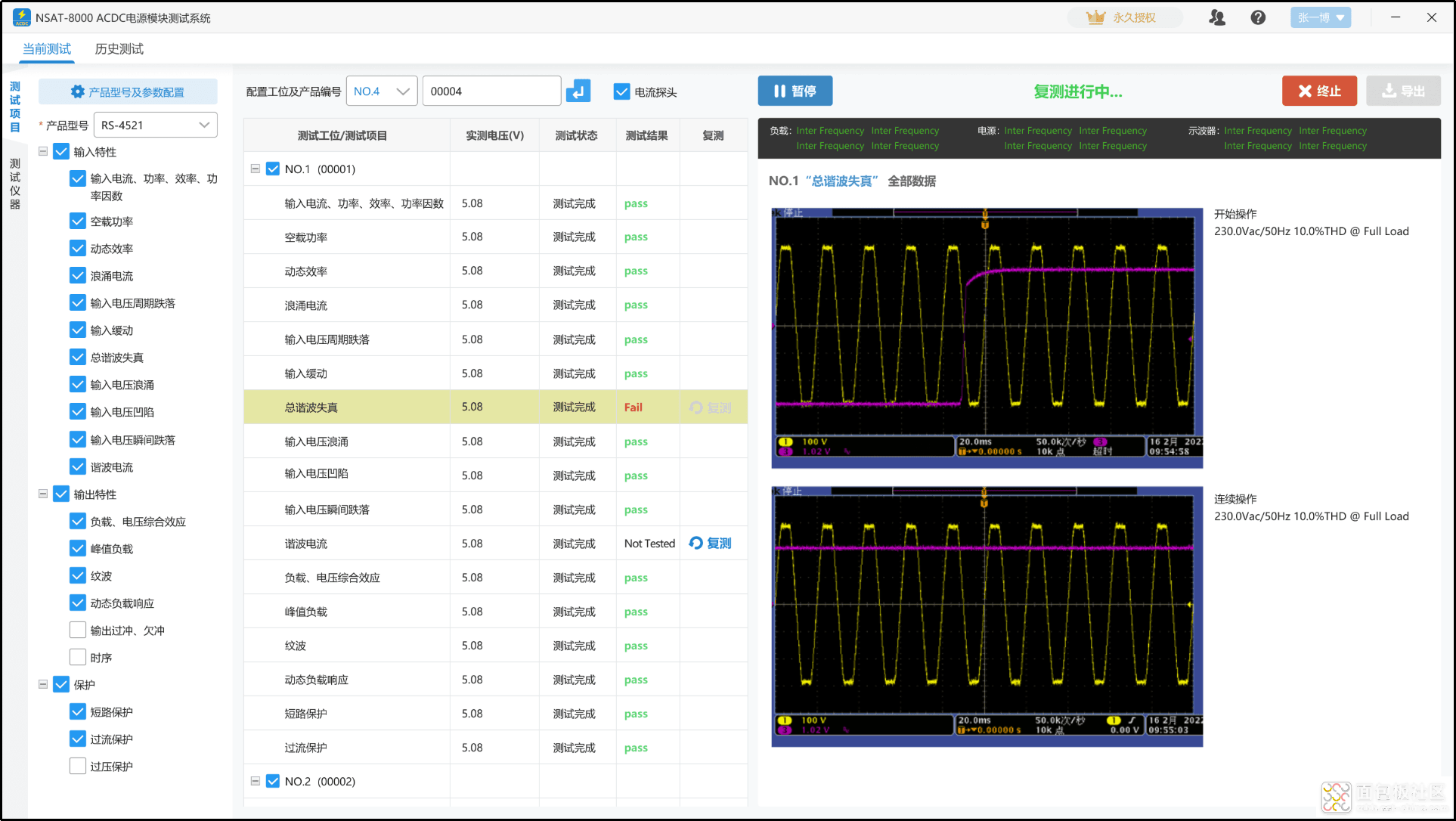Screen dimensions: 1456x821
Task: Open the help question mark icon
Action: 1258,17
